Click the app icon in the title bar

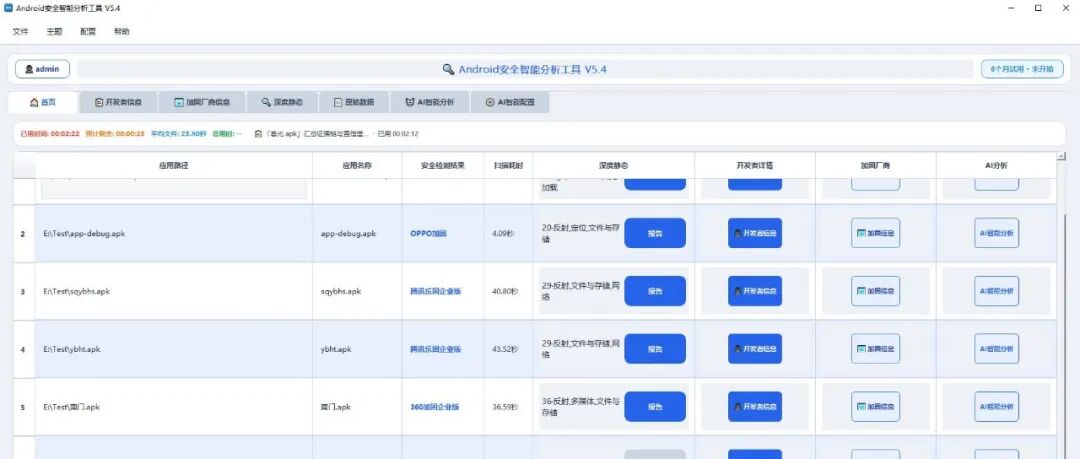coord(8,8)
